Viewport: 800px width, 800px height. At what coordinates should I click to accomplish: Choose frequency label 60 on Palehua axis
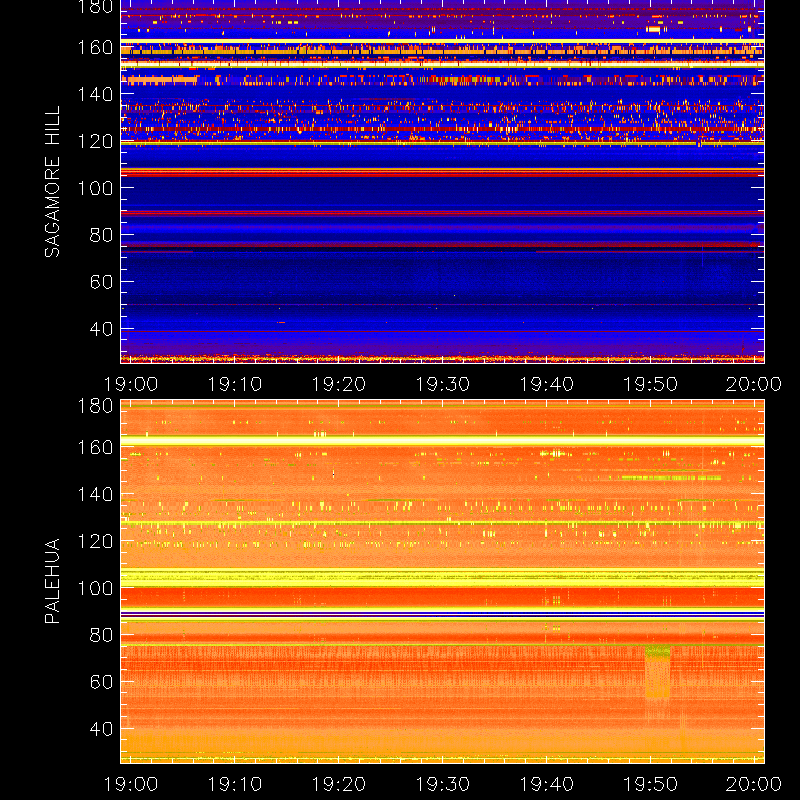click(101, 682)
